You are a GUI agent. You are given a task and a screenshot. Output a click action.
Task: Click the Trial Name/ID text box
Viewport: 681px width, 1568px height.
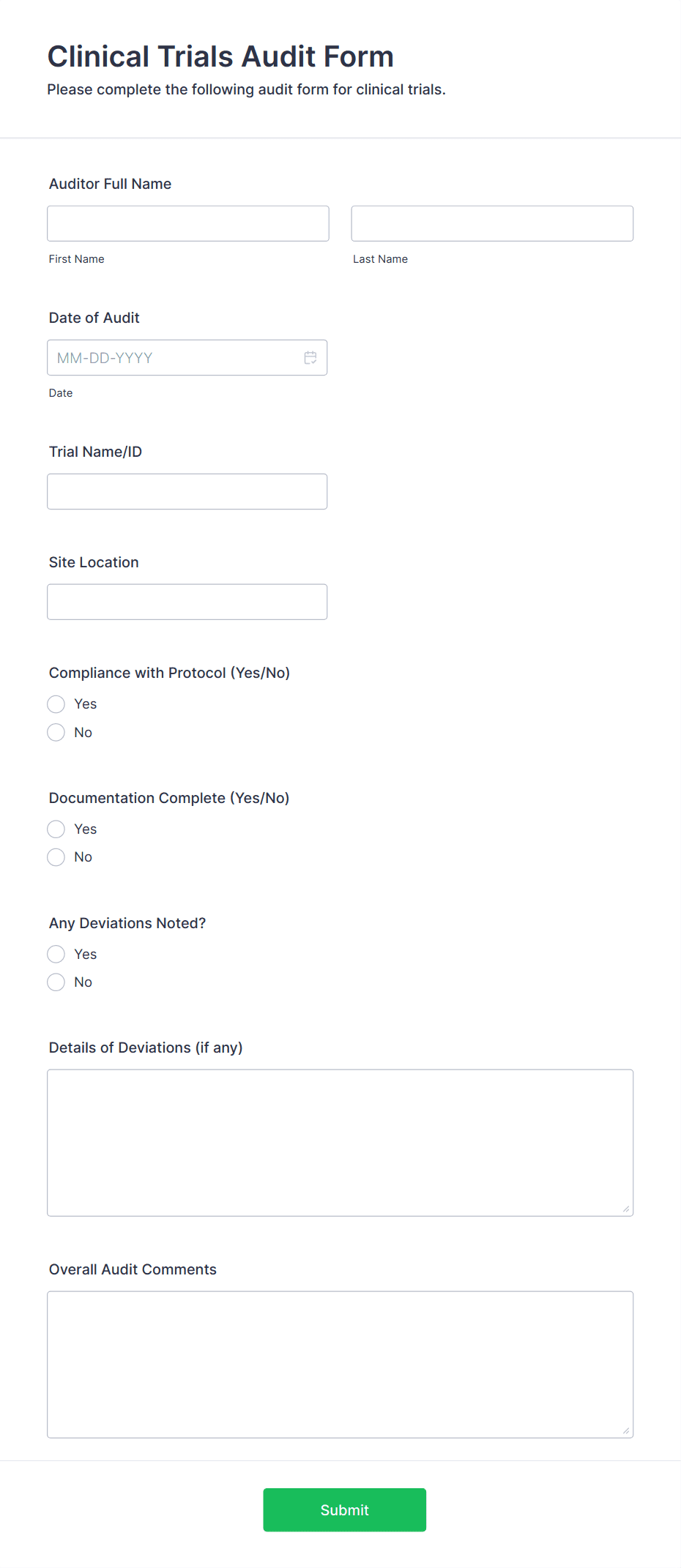[x=187, y=491]
